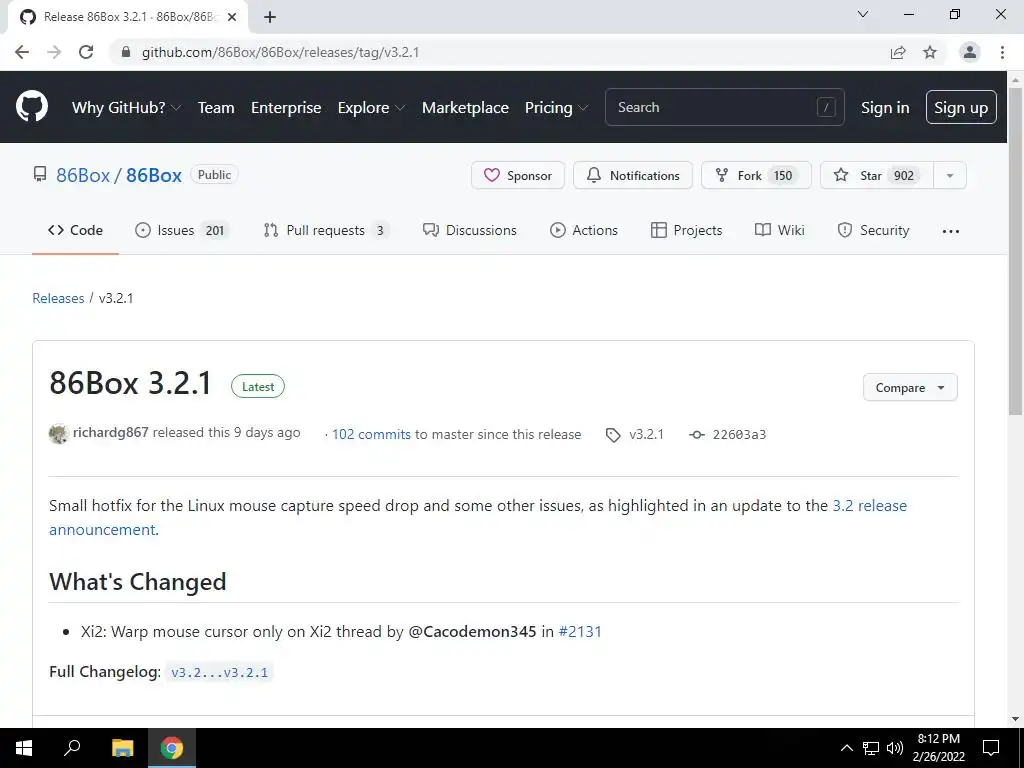The height and width of the screenshot is (768, 1024).
Task: Open the Issues tab
Action: pos(181,230)
